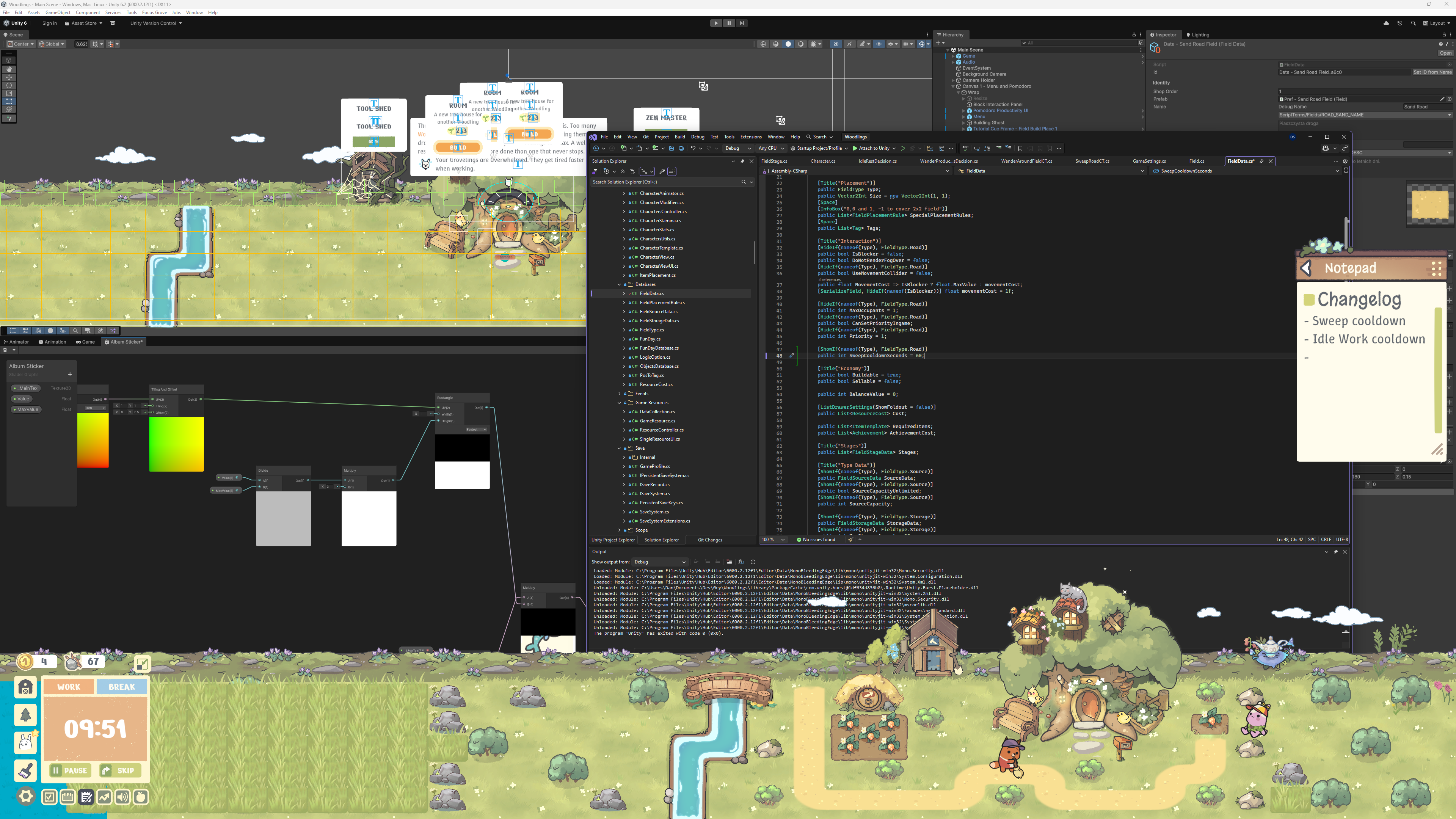Viewport: 1456px width, 819px height.
Task: Pause the Unity play mode button
Action: [728, 23]
